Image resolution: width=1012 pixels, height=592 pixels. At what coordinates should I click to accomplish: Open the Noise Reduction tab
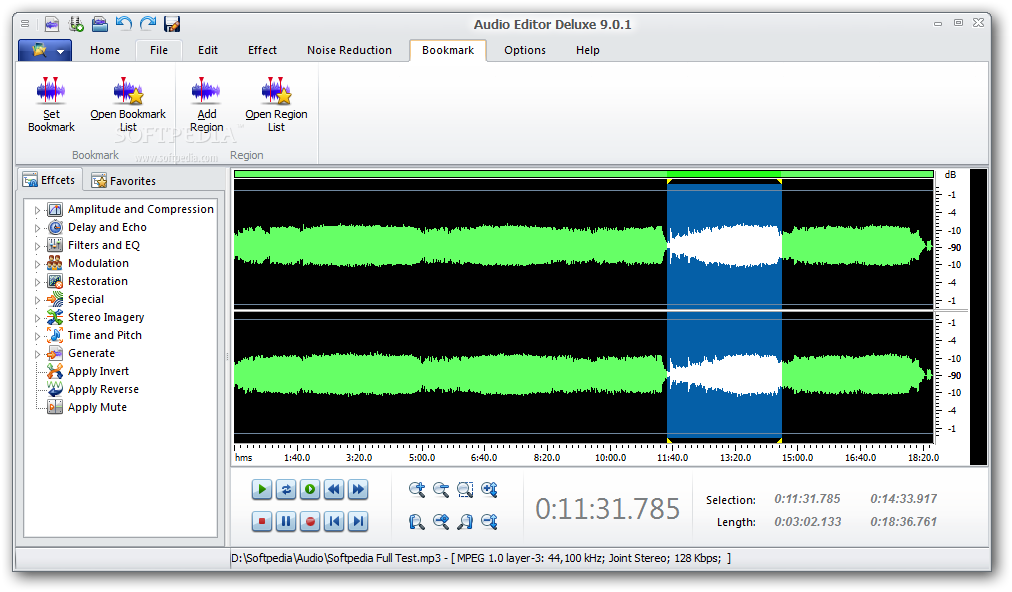(349, 50)
